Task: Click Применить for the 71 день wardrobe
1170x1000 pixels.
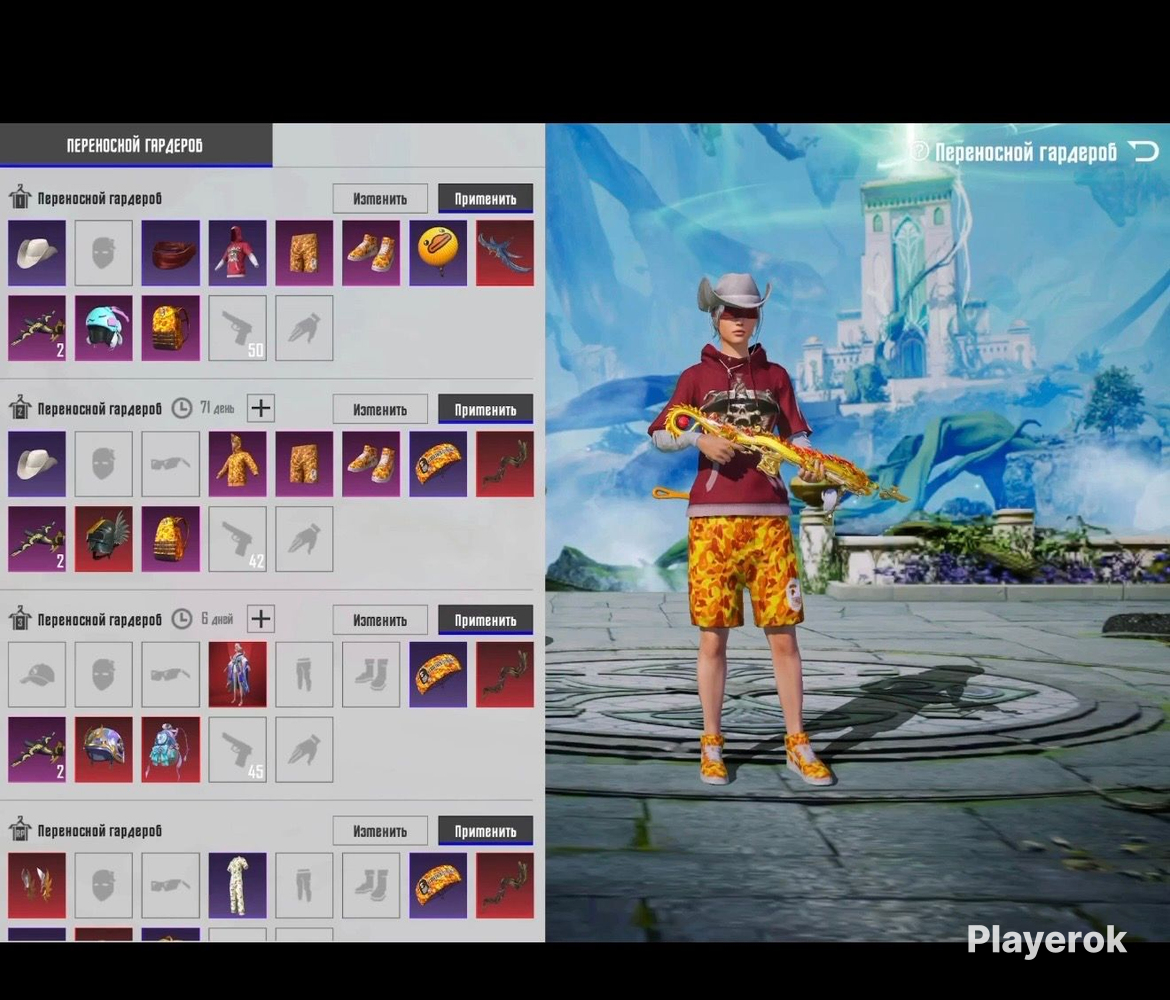Action: point(485,409)
